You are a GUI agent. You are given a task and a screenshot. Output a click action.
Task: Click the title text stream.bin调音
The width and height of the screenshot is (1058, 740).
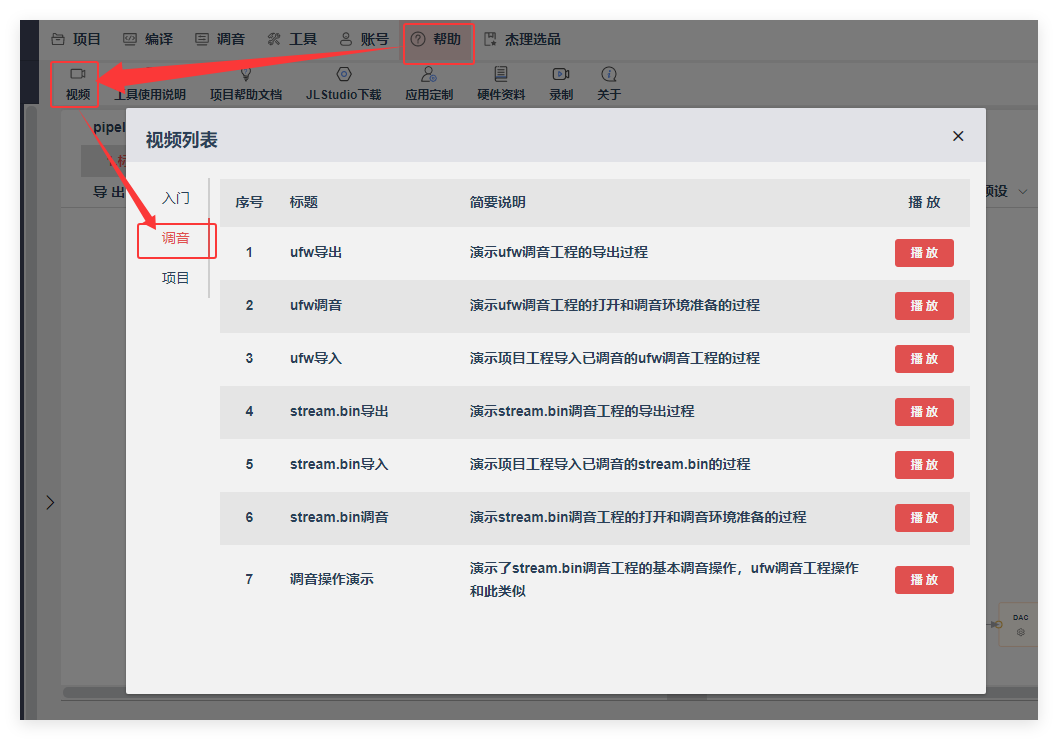pos(339,517)
